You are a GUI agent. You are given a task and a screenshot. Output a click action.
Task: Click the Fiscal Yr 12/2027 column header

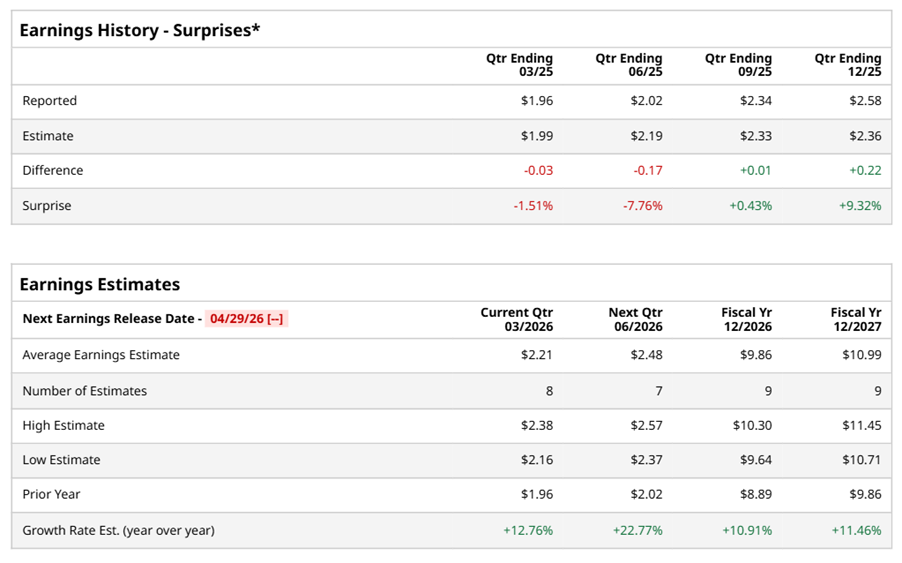click(x=856, y=319)
